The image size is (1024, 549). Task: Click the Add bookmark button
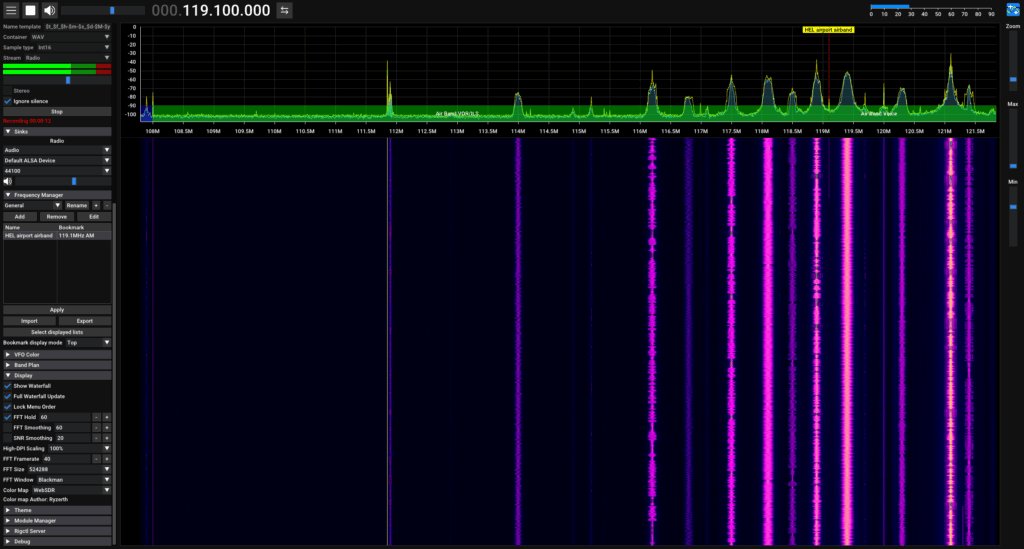click(20, 217)
